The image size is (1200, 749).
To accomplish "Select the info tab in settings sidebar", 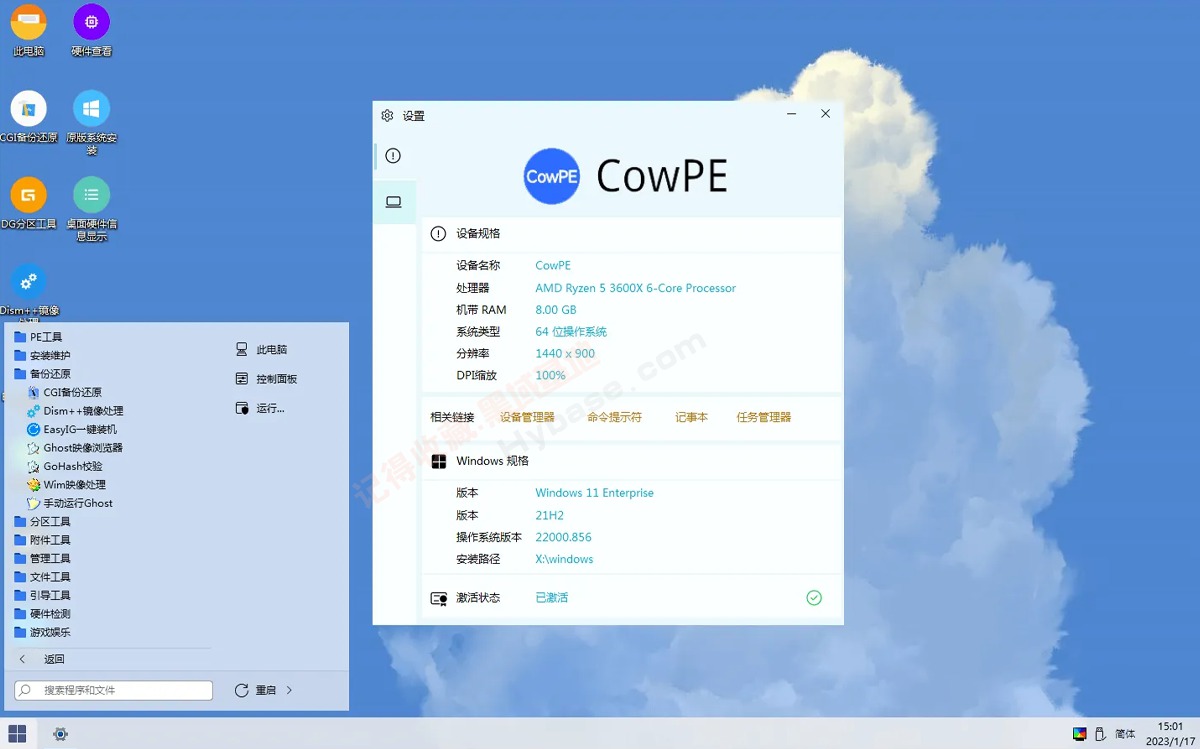I will tap(393, 156).
